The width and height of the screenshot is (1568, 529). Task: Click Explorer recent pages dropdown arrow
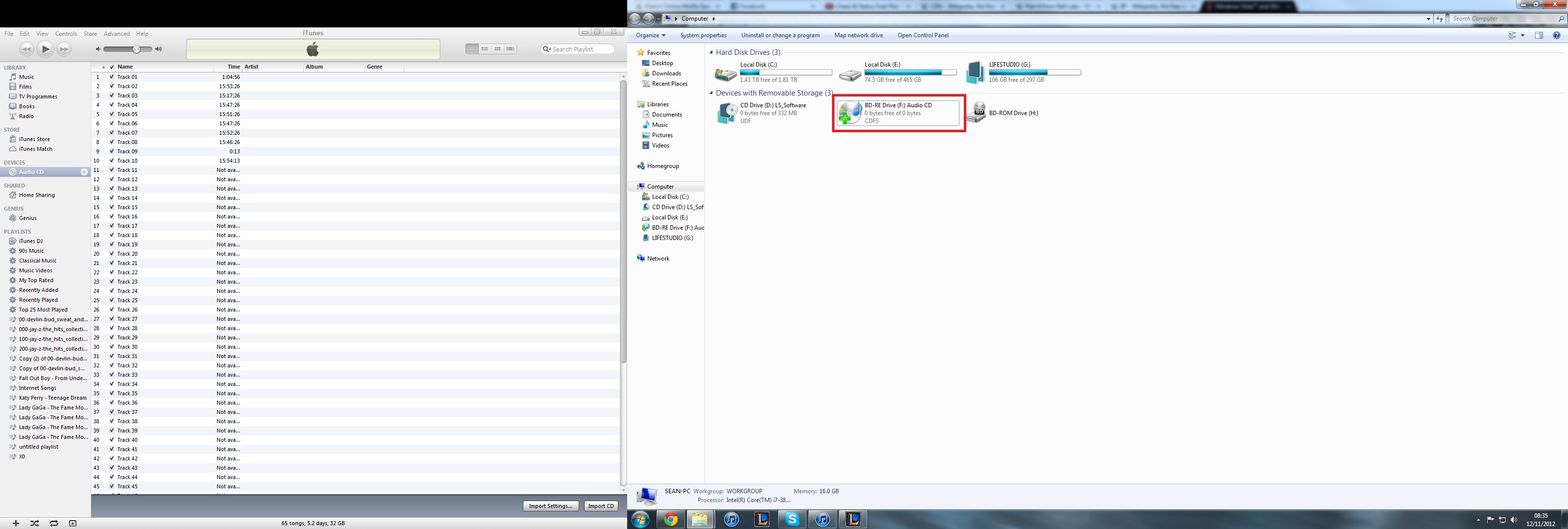click(658, 19)
